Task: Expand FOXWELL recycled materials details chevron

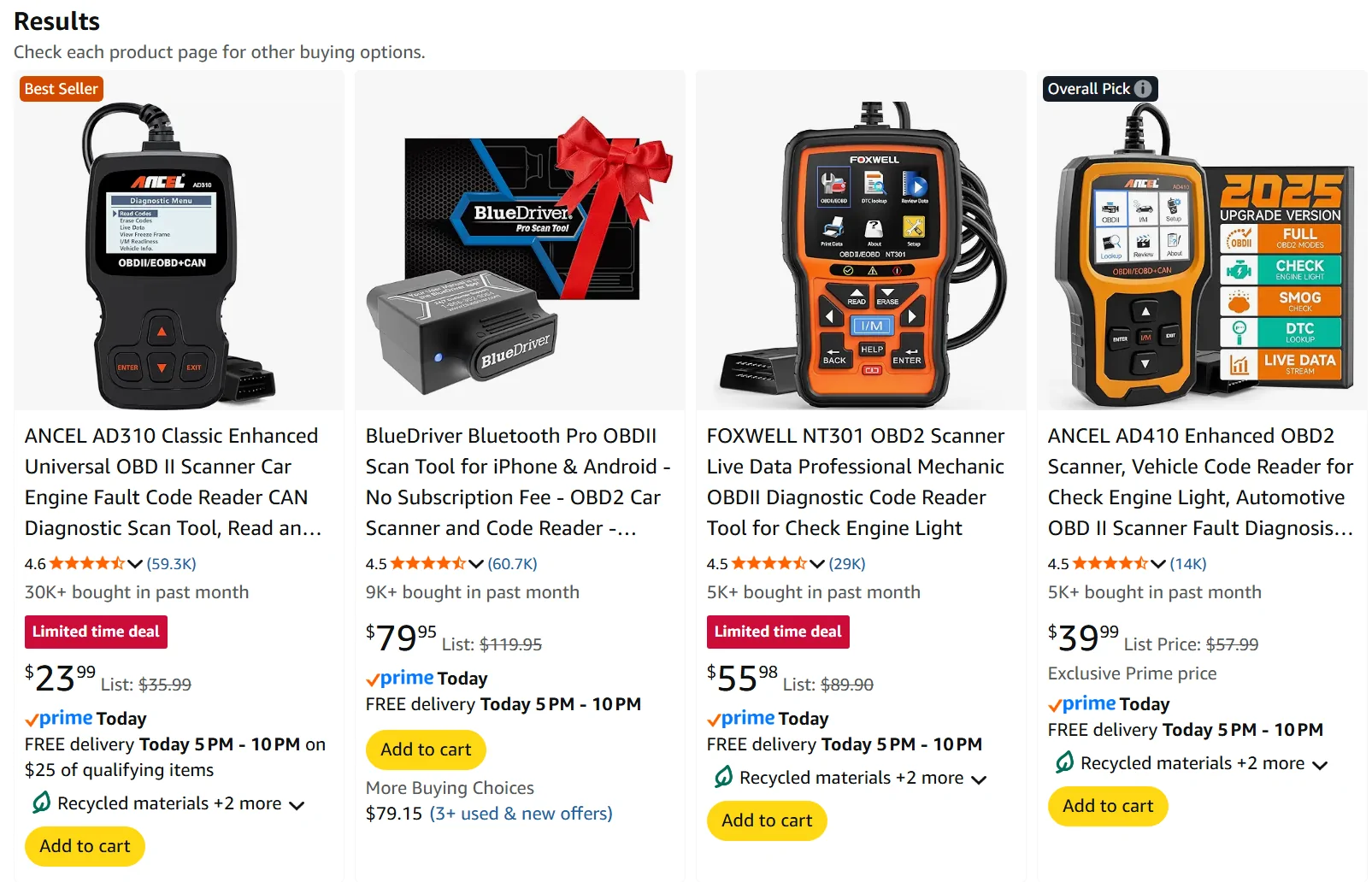Action: pyautogui.click(x=980, y=779)
